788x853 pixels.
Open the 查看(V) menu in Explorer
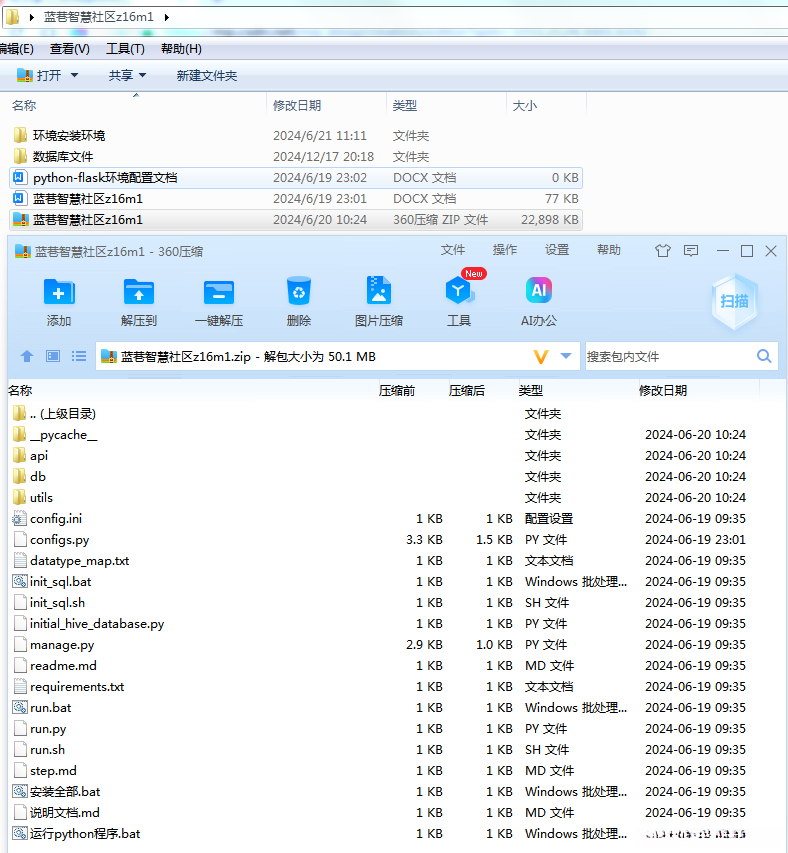[70, 49]
